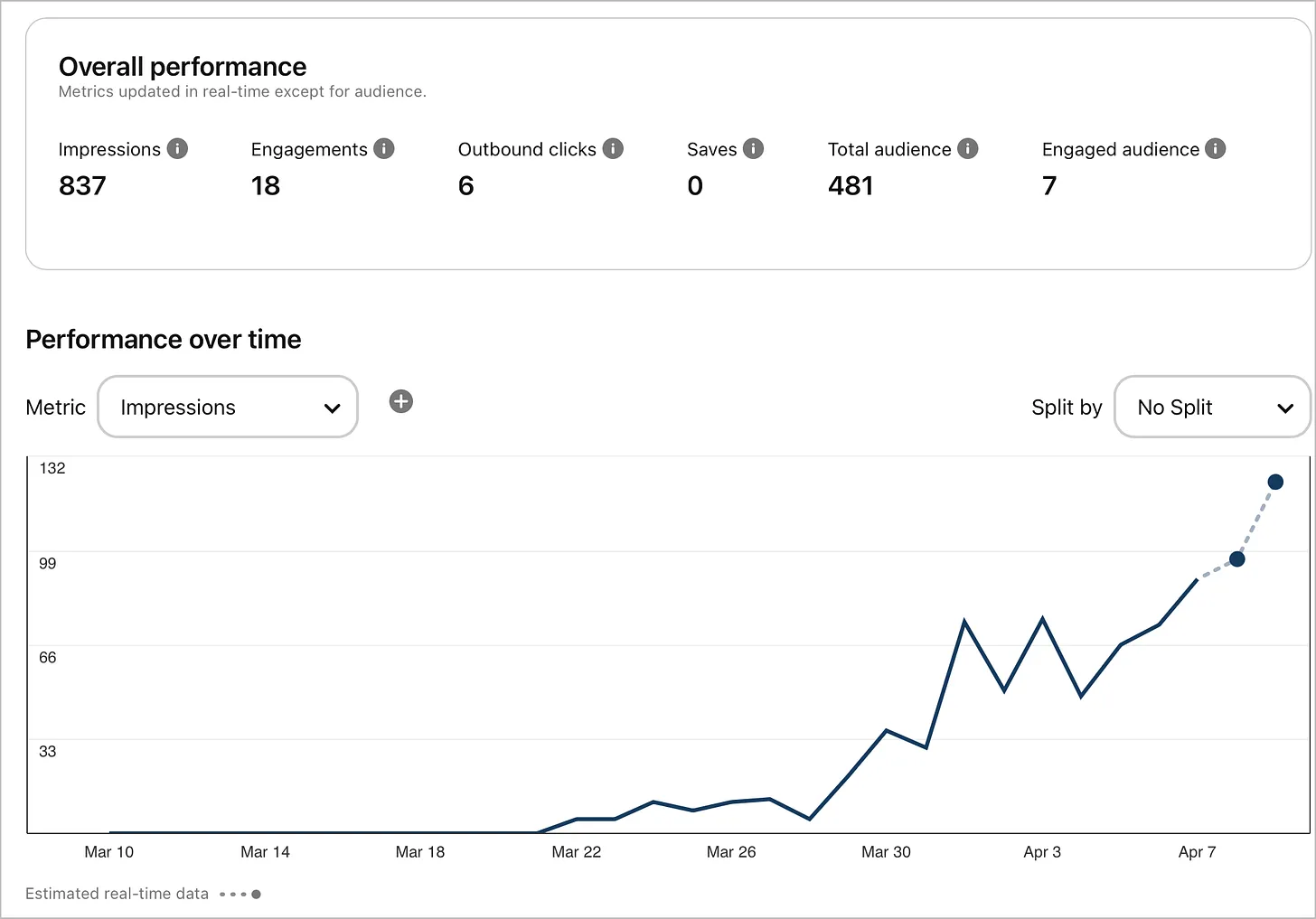Open the Engaged audience info icon
Viewport: 1316px width, 919px height.
(1216, 149)
